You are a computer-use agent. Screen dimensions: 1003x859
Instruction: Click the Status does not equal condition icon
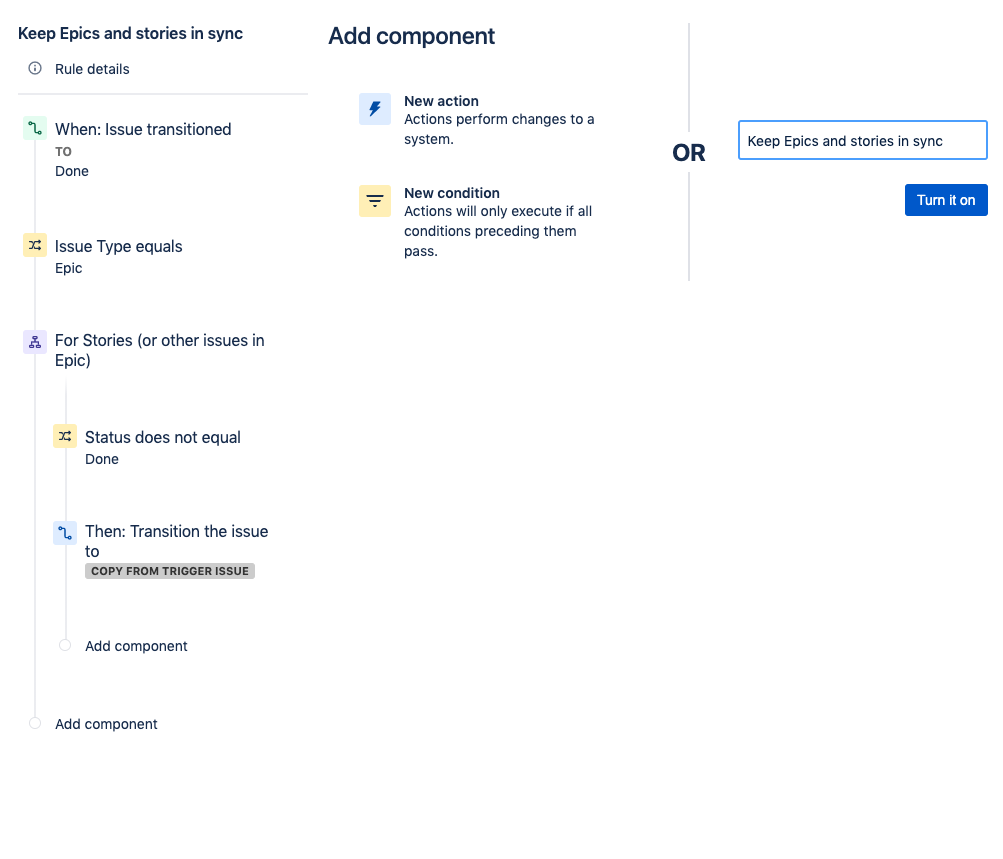tap(64, 436)
